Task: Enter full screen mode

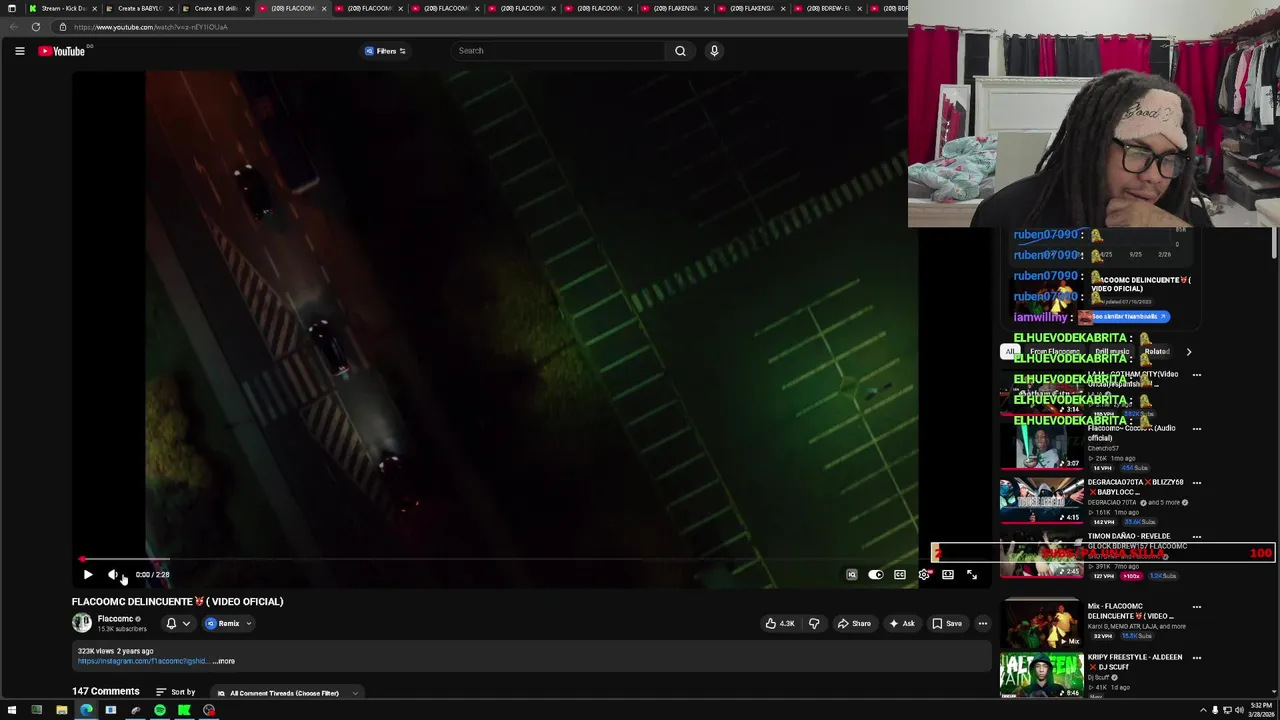Action: point(971,575)
